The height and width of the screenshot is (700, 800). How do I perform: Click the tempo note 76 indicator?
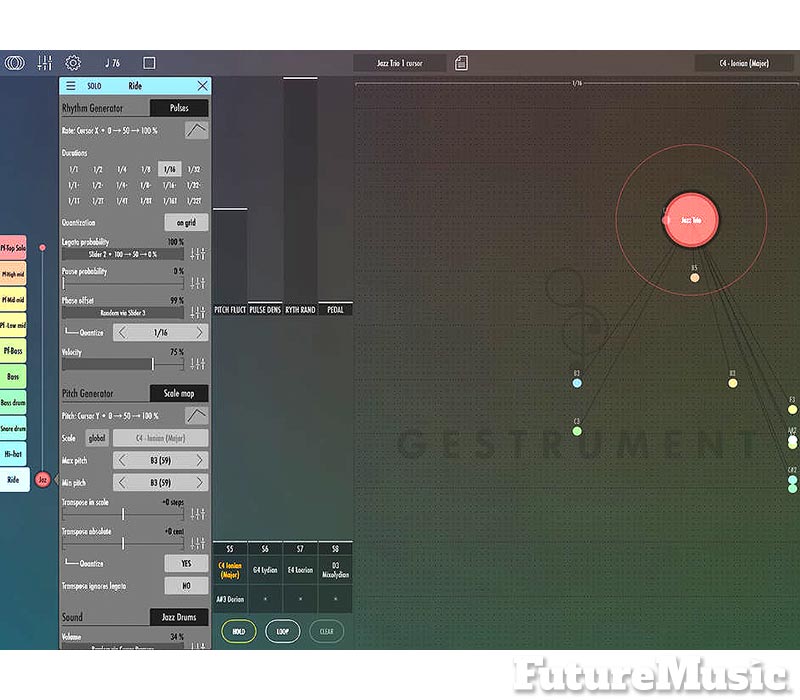112,63
